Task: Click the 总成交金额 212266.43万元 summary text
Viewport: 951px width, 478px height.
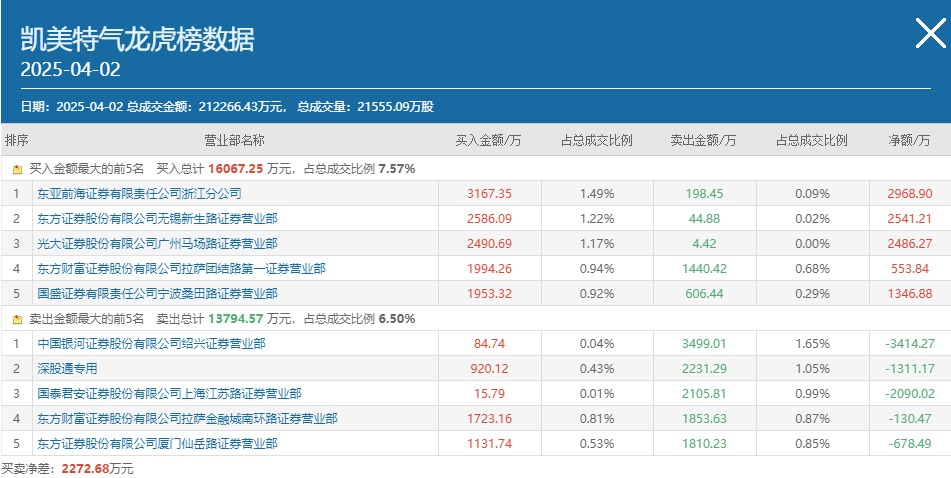Action: coord(206,107)
